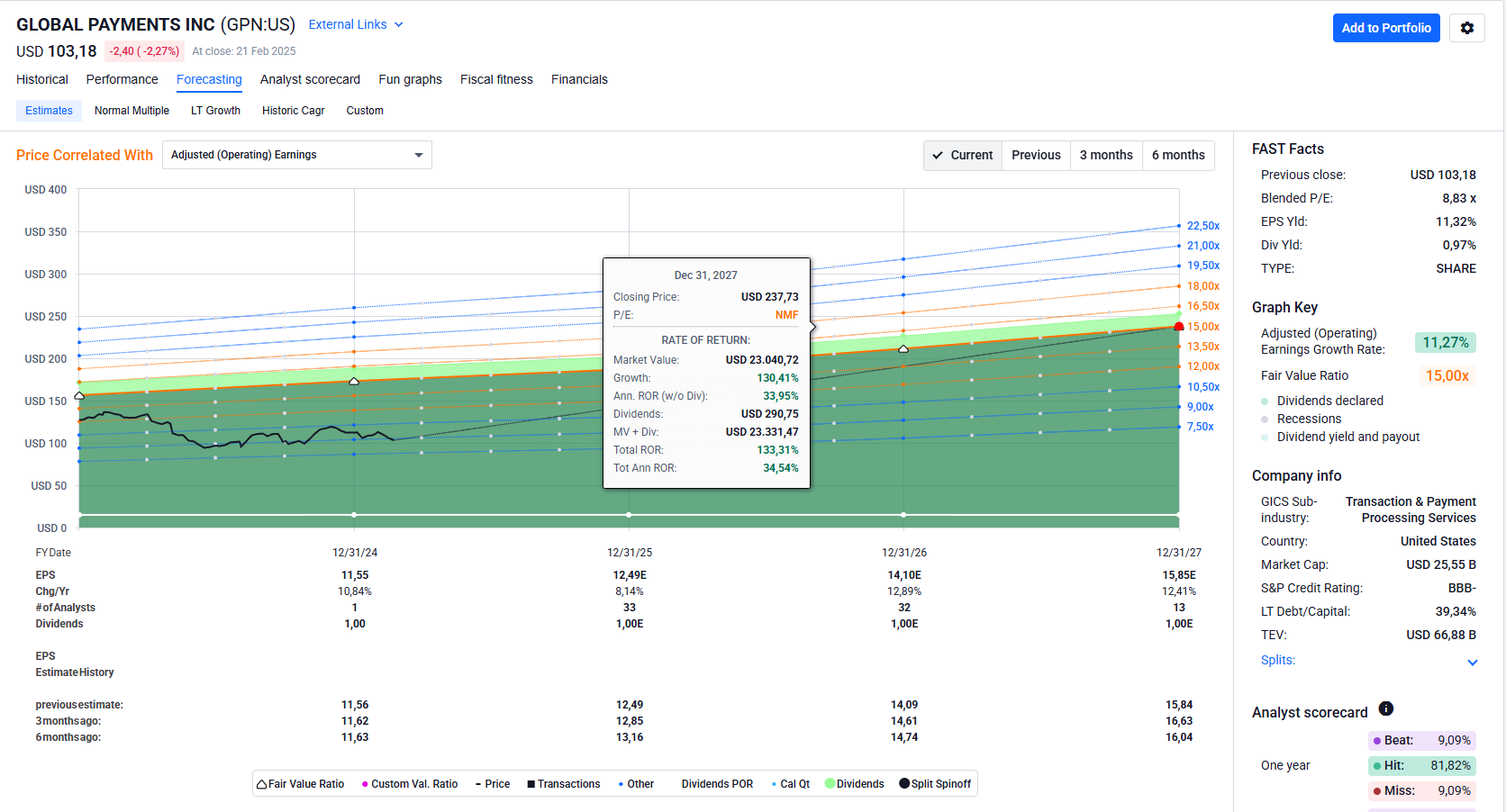Click the green Dividends legend circle
The image size is (1506, 812).
830,783
